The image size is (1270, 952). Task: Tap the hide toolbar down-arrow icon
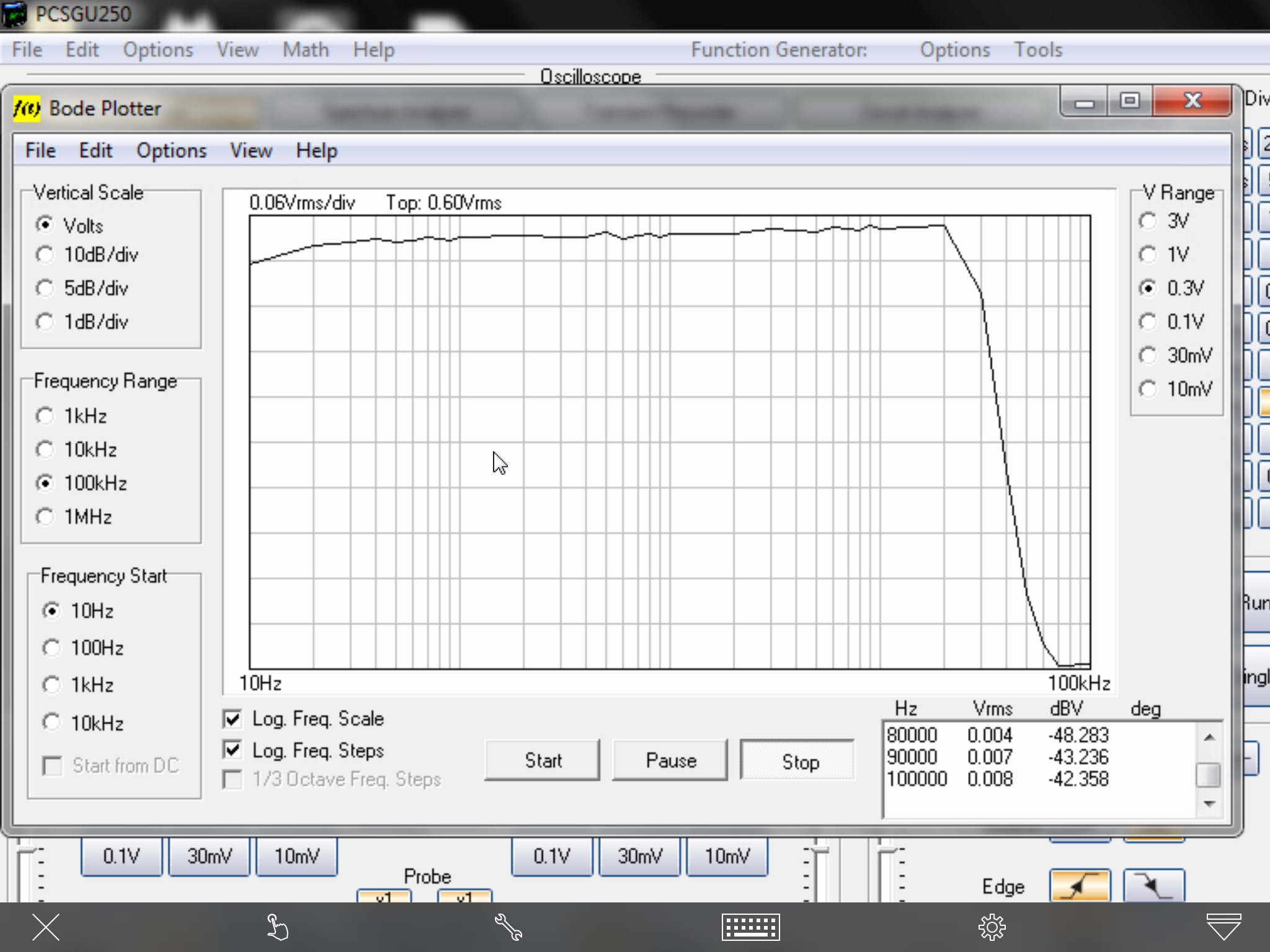pyautogui.click(x=1223, y=927)
